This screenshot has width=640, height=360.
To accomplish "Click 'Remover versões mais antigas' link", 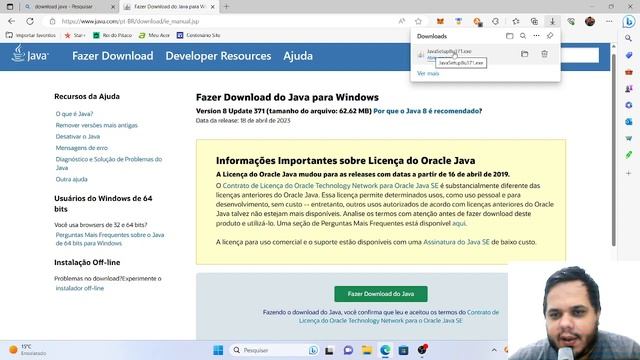I will pyautogui.click(x=96, y=125).
